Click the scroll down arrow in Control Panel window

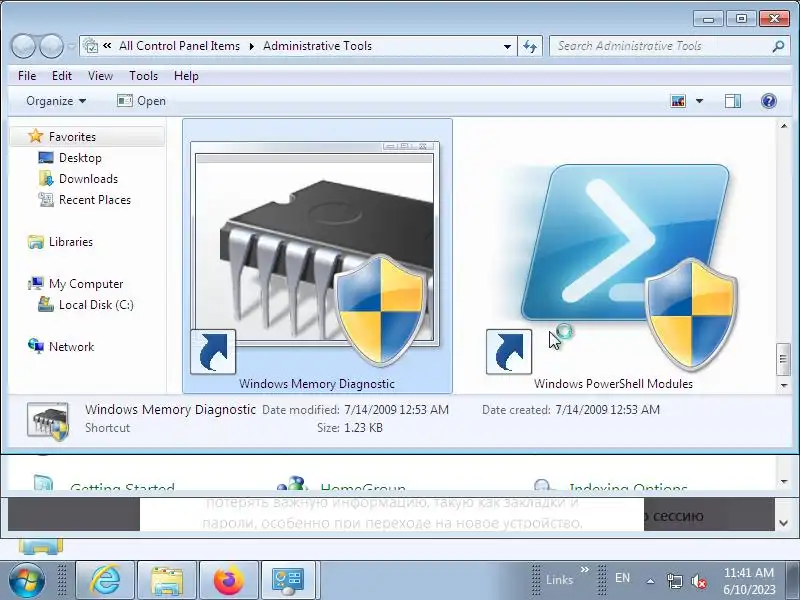pyautogui.click(x=784, y=482)
